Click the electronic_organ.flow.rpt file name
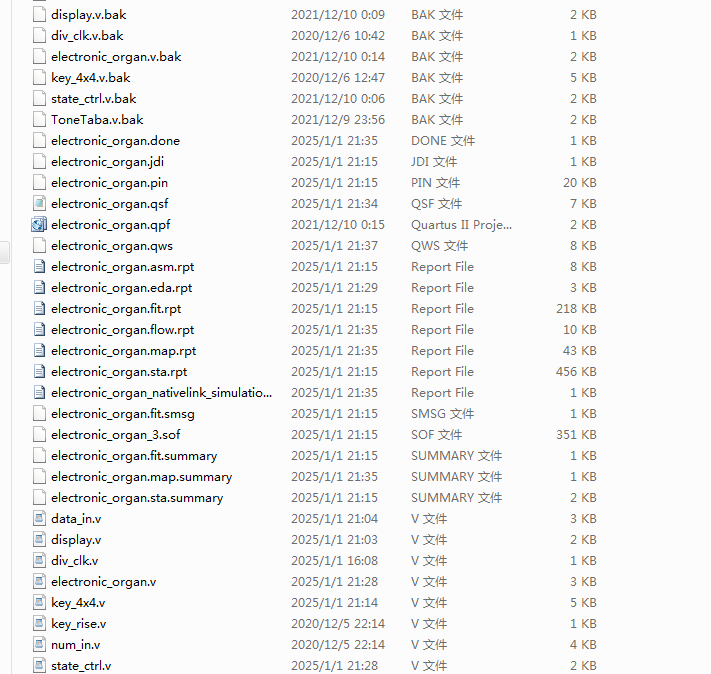The width and height of the screenshot is (711, 674). (x=123, y=330)
